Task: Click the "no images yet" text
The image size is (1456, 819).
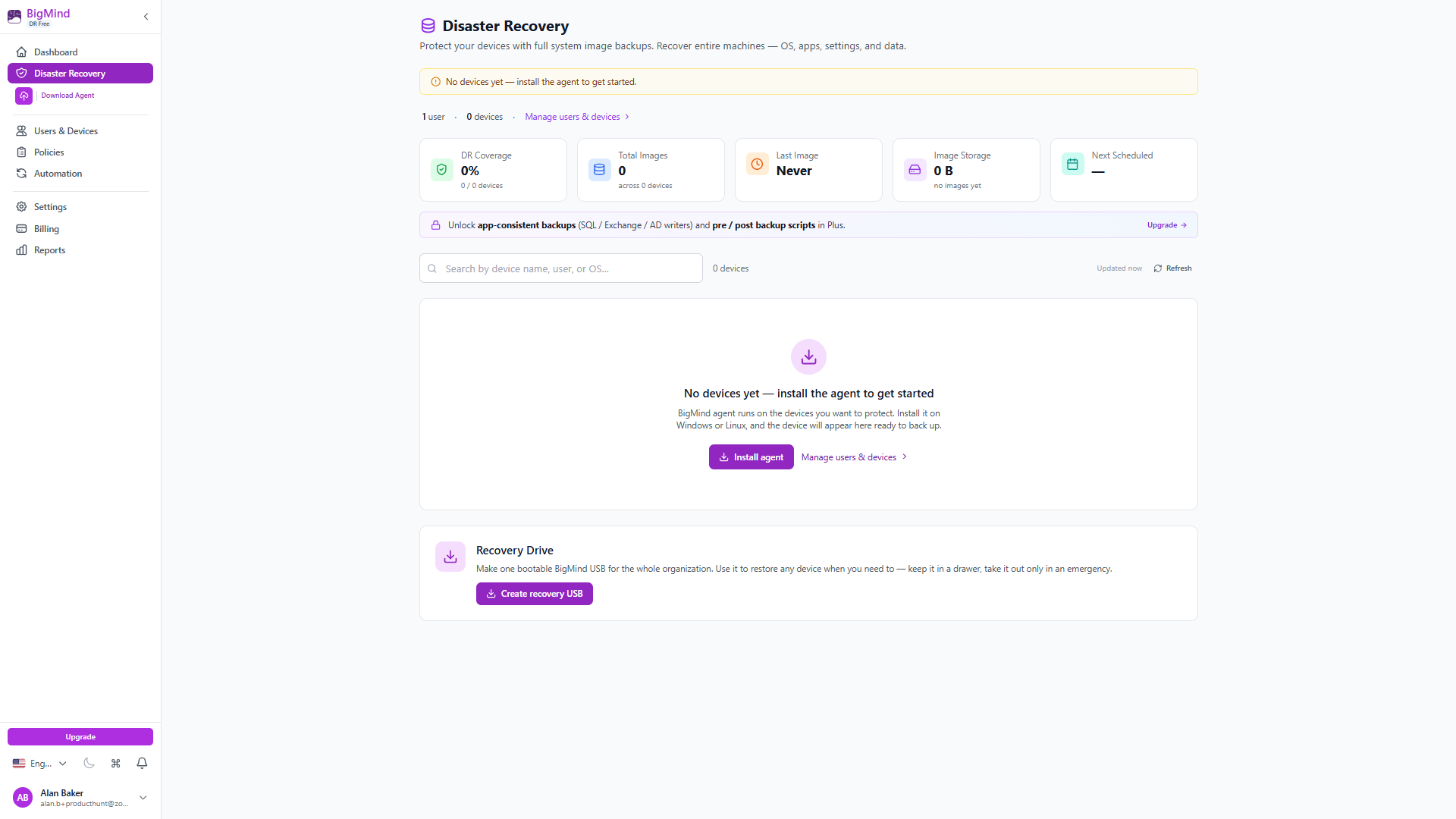Action: (958, 186)
